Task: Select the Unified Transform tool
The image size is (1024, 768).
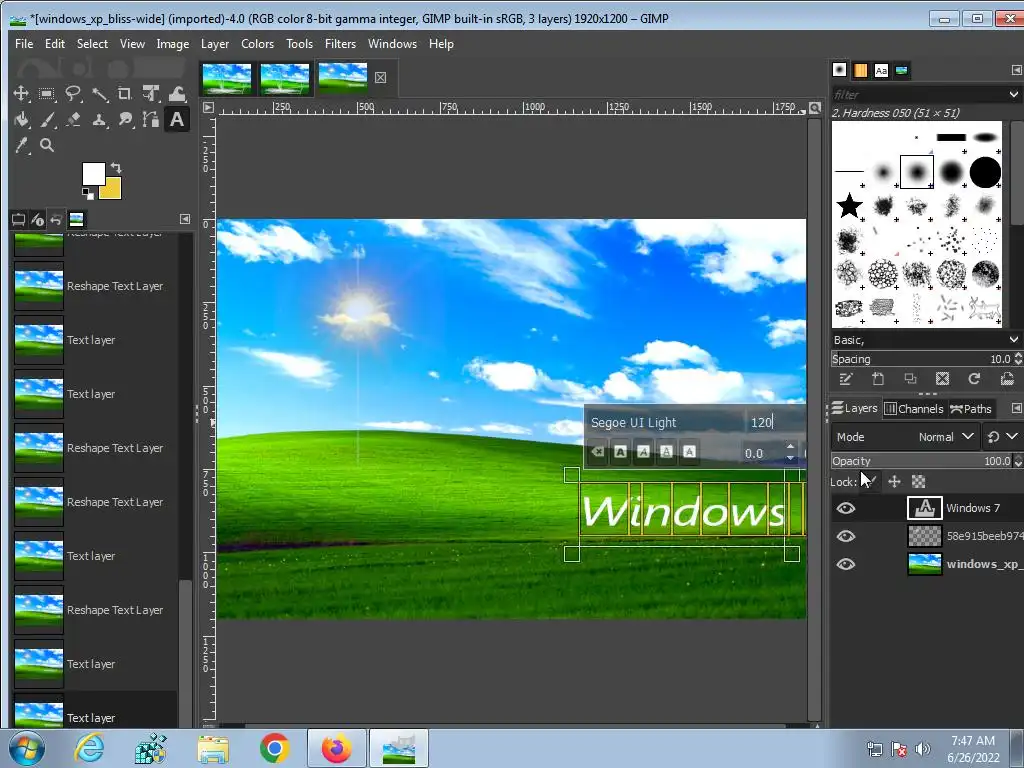Action: pos(151,93)
